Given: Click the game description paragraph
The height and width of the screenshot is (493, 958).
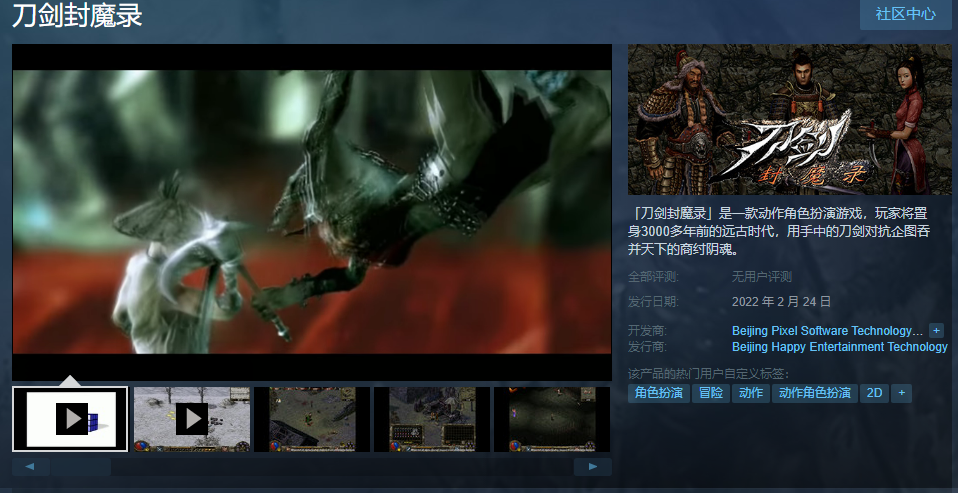Looking at the screenshot, I should click(x=779, y=231).
